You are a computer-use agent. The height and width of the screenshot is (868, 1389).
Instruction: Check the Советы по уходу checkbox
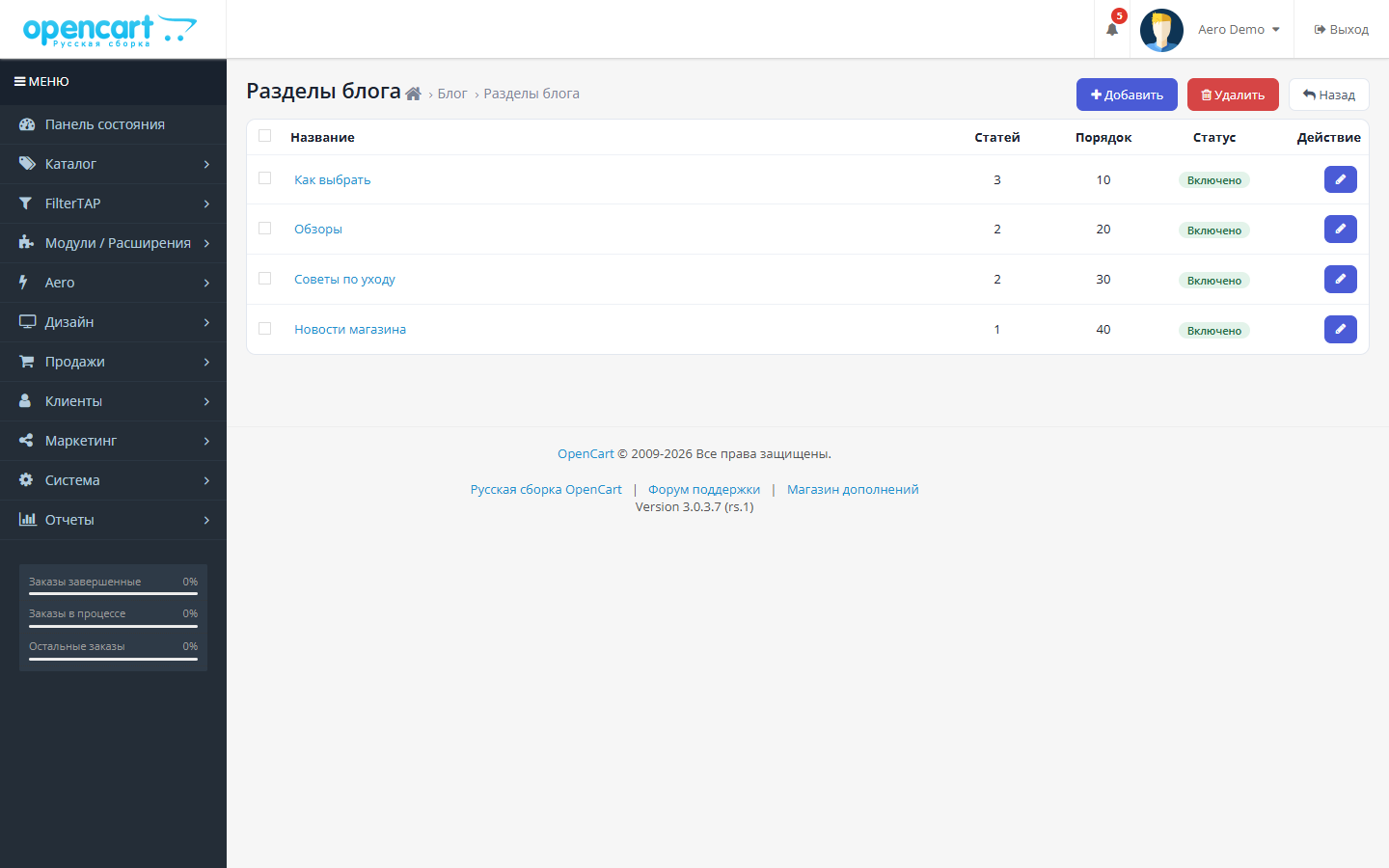265,279
